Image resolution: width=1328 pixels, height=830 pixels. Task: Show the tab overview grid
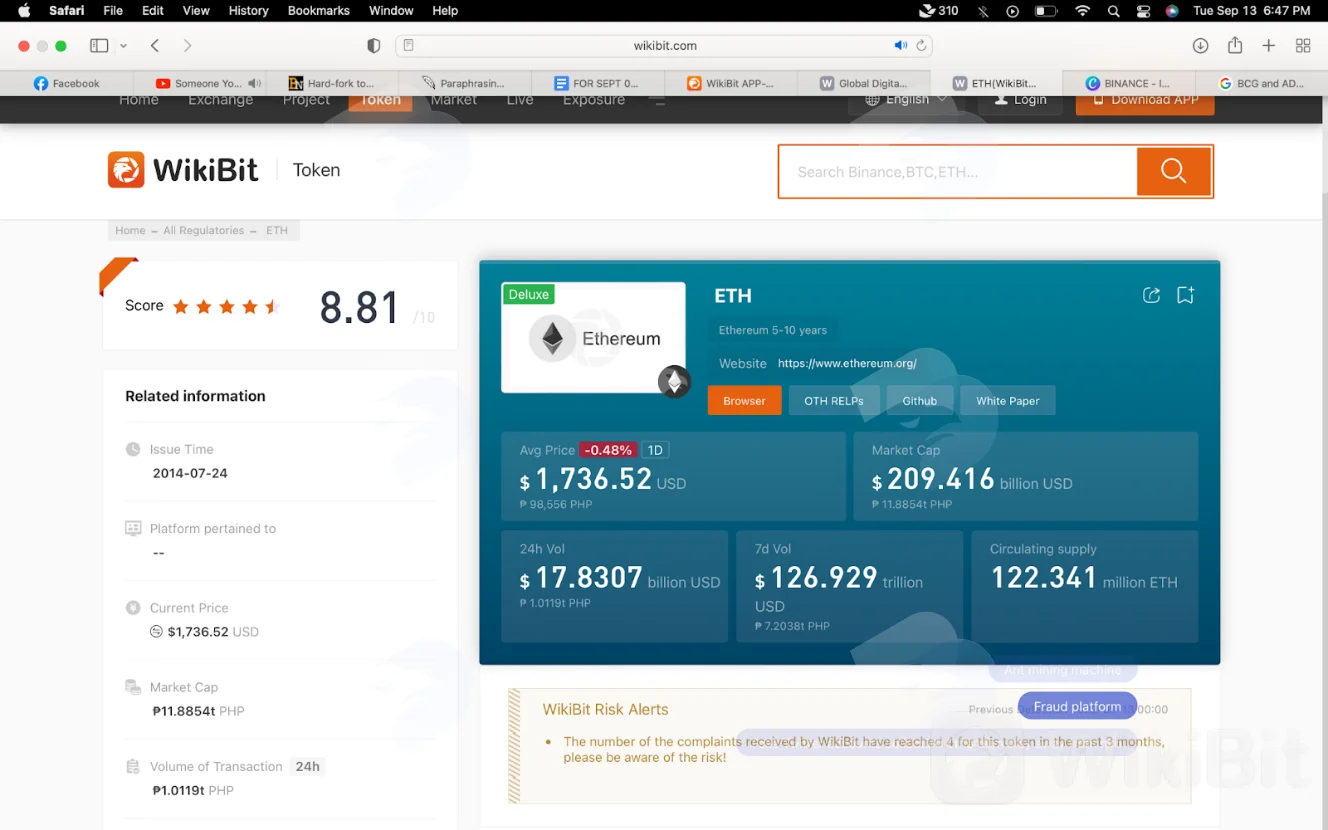1303,45
